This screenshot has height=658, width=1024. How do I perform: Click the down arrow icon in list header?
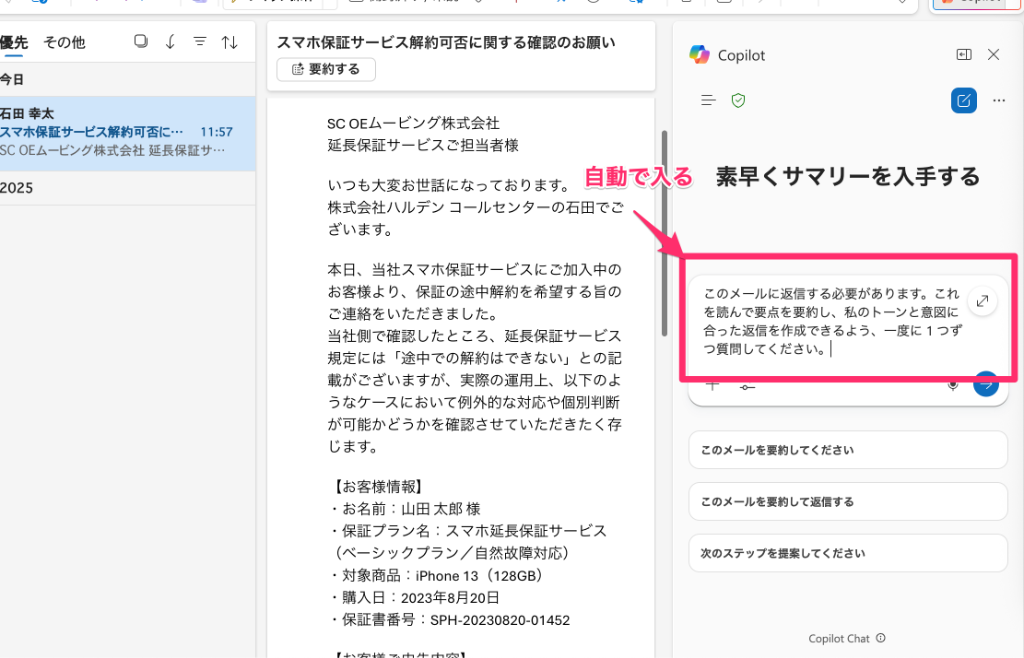(170, 42)
